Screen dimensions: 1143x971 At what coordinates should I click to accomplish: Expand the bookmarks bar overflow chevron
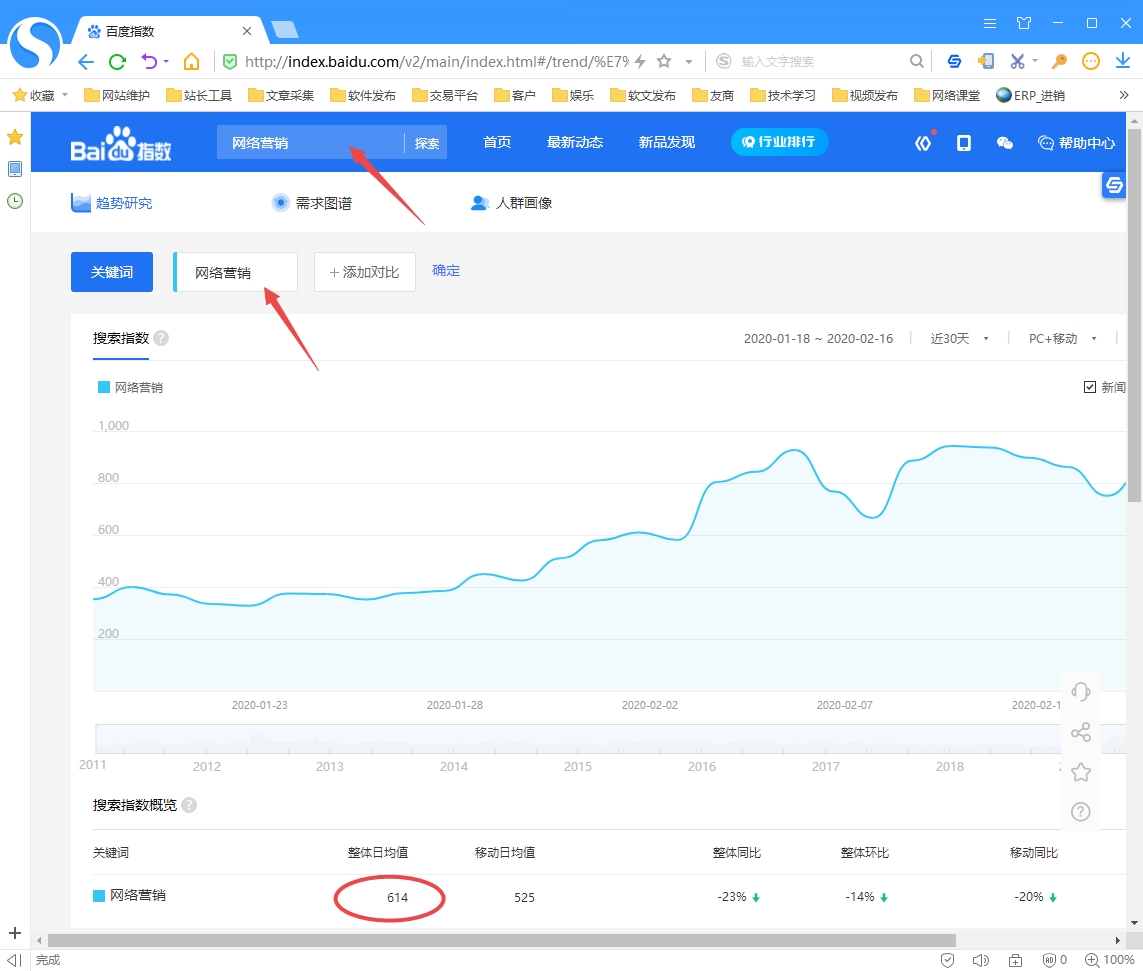click(x=1123, y=96)
